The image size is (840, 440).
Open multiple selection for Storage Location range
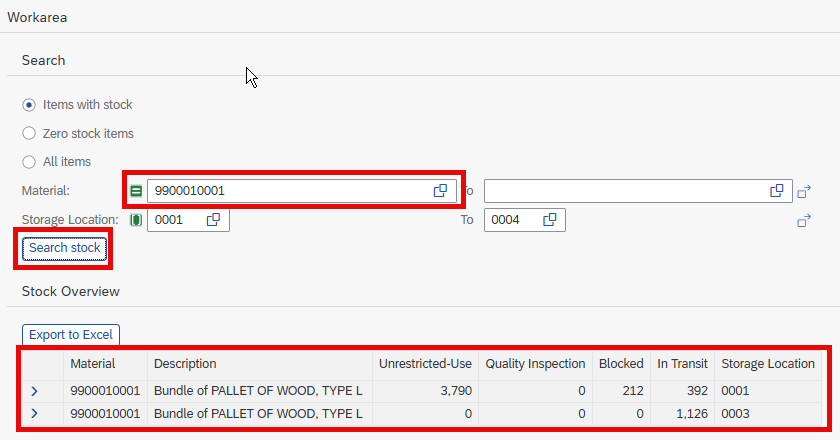click(804, 220)
